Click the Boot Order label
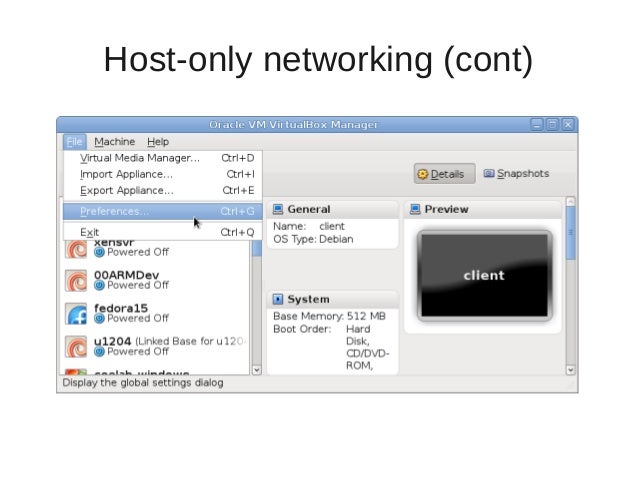638x479 pixels. point(302,329)
